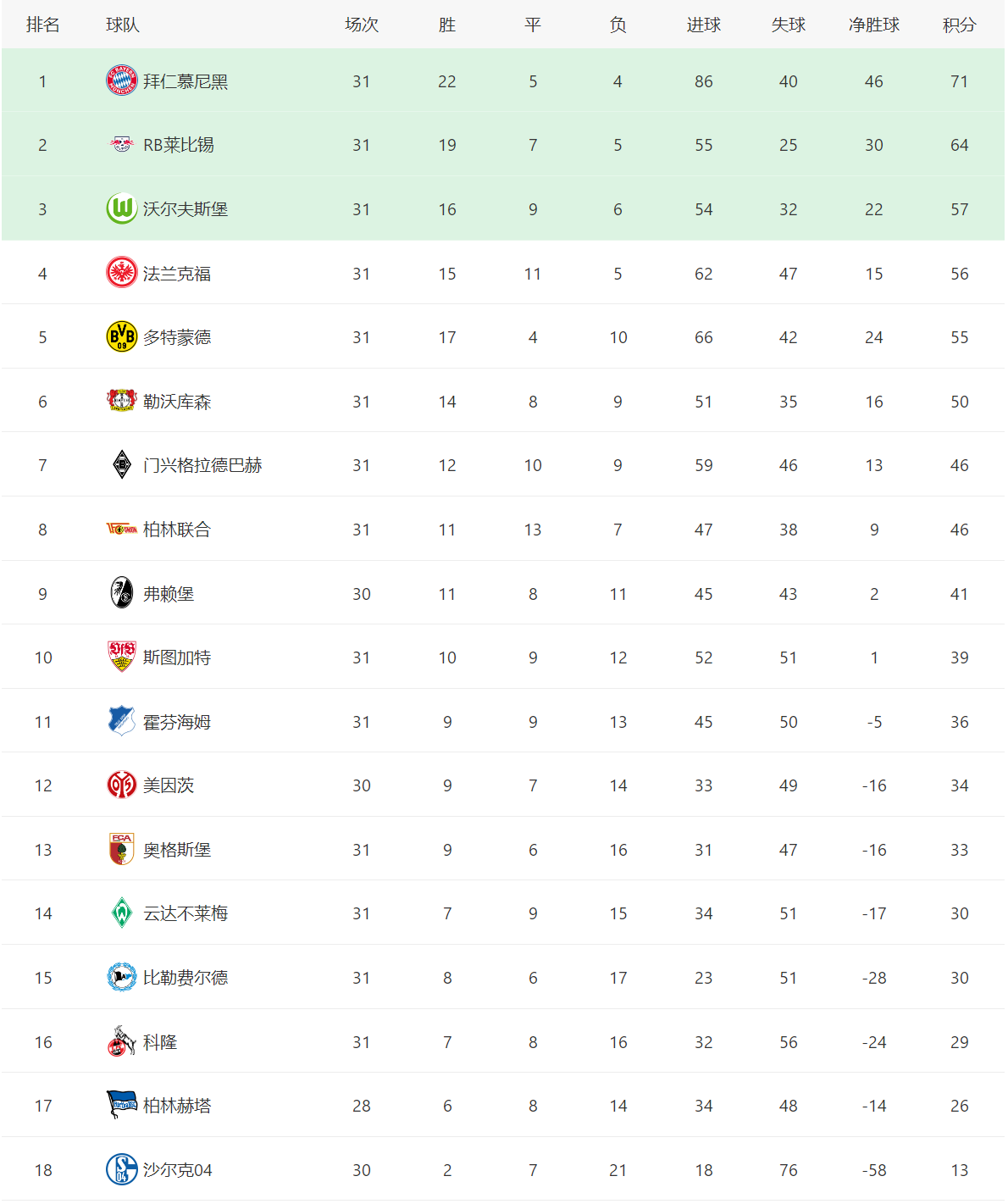Open the 多特蒙德 team link
This screenshot has width=1008, height=1204.
pyautogui.click(x=177, y=337)
